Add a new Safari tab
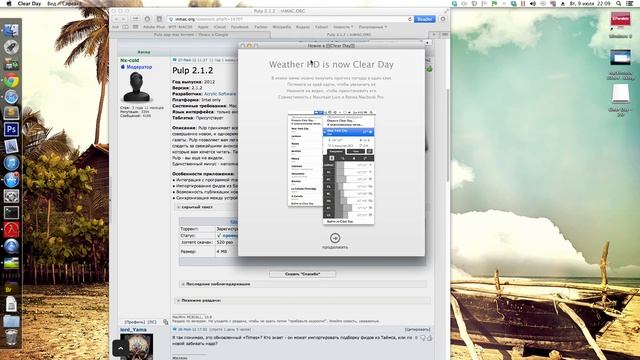Image resolution: width=640 pixels, height=360 pixels. pyautogui.click(x=434, y=35)
